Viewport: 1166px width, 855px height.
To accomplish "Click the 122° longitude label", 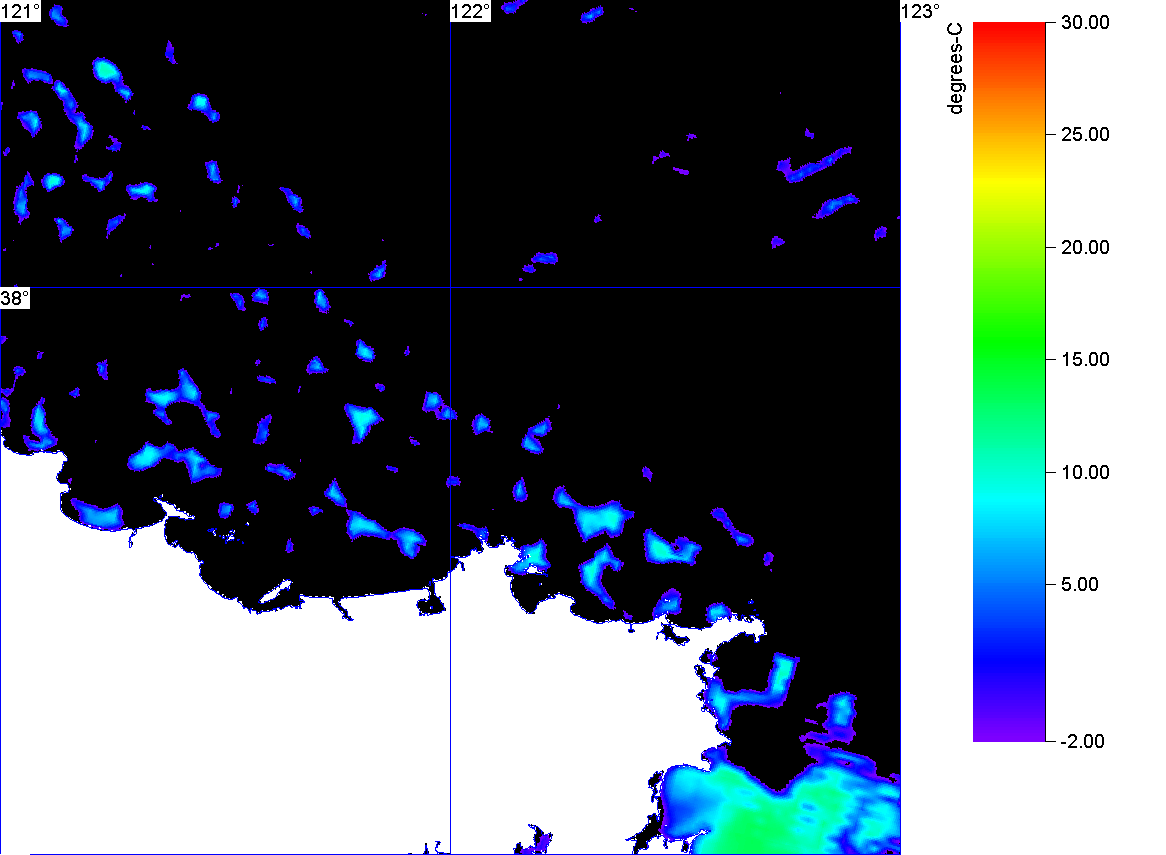I will [471, 12].
